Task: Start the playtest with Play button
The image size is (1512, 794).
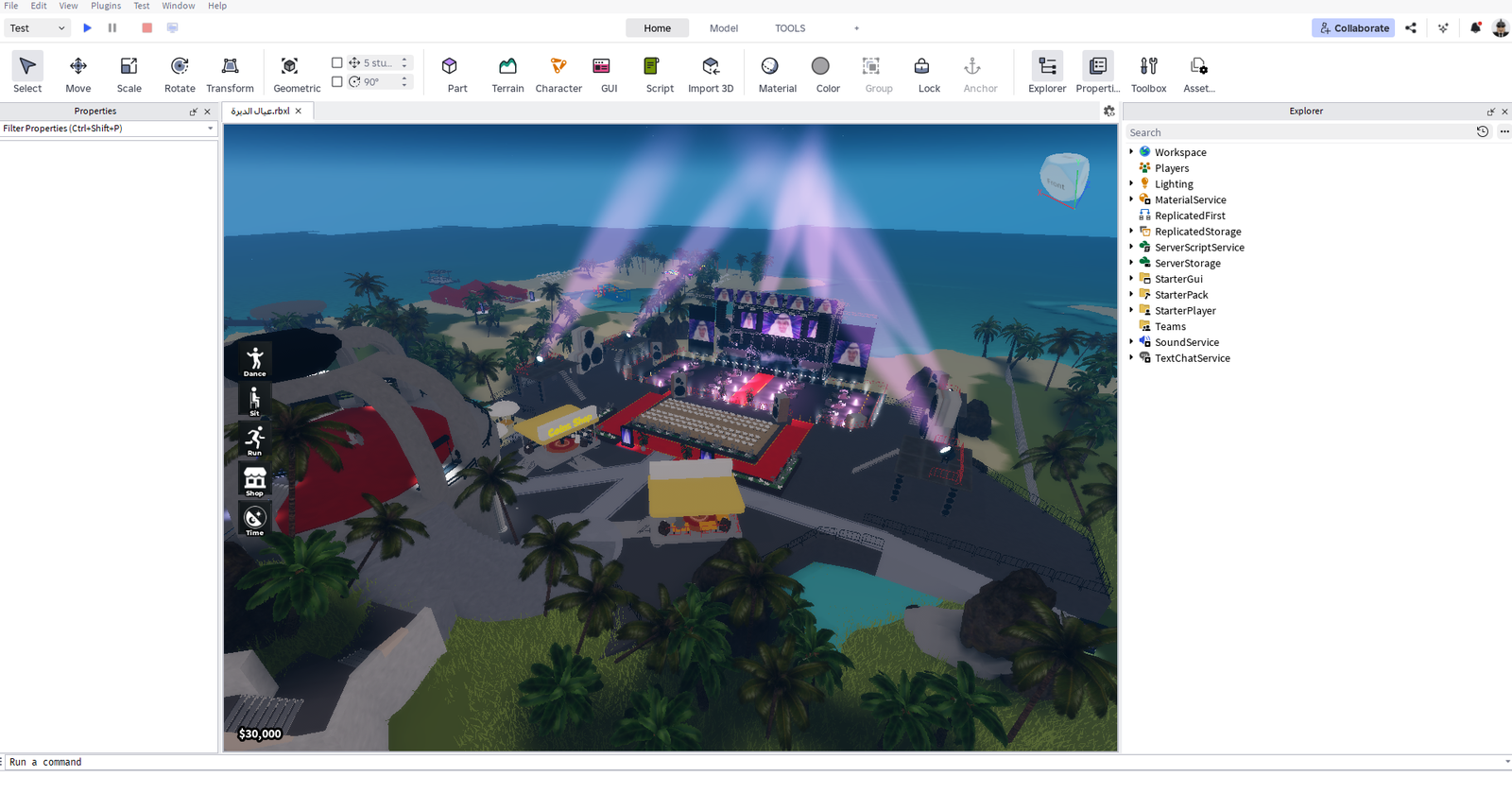Action: 87,28
